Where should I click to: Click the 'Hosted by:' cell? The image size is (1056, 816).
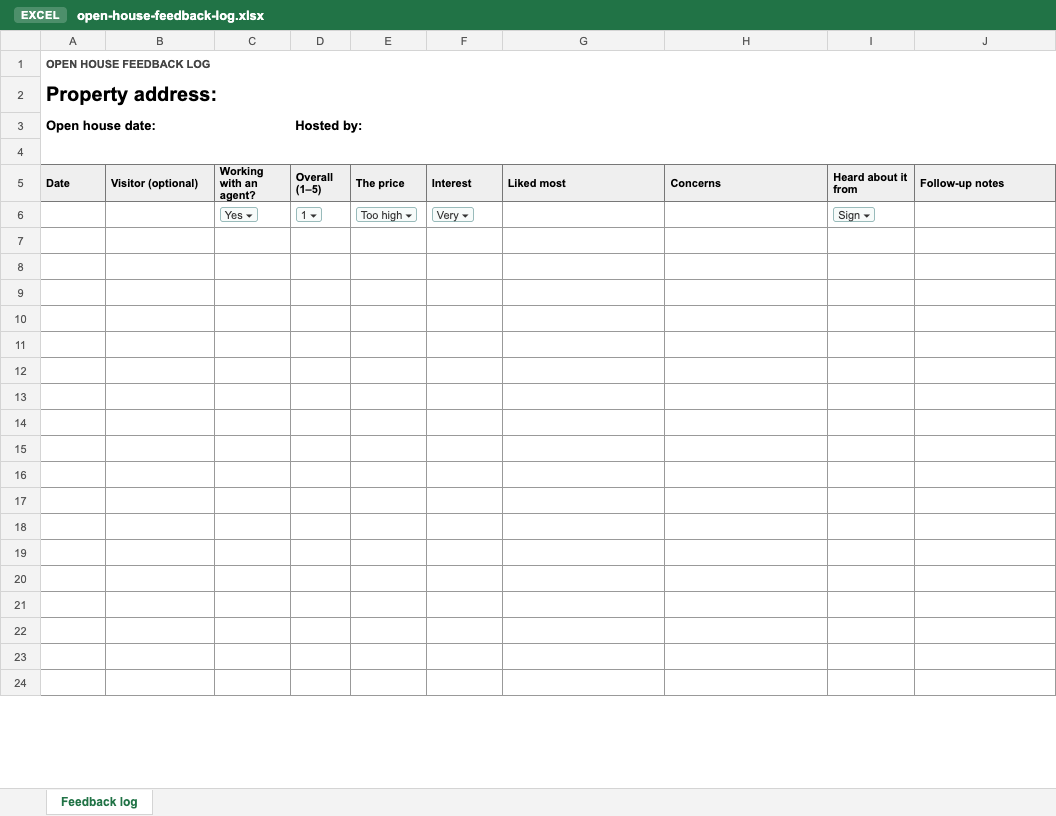328,126
